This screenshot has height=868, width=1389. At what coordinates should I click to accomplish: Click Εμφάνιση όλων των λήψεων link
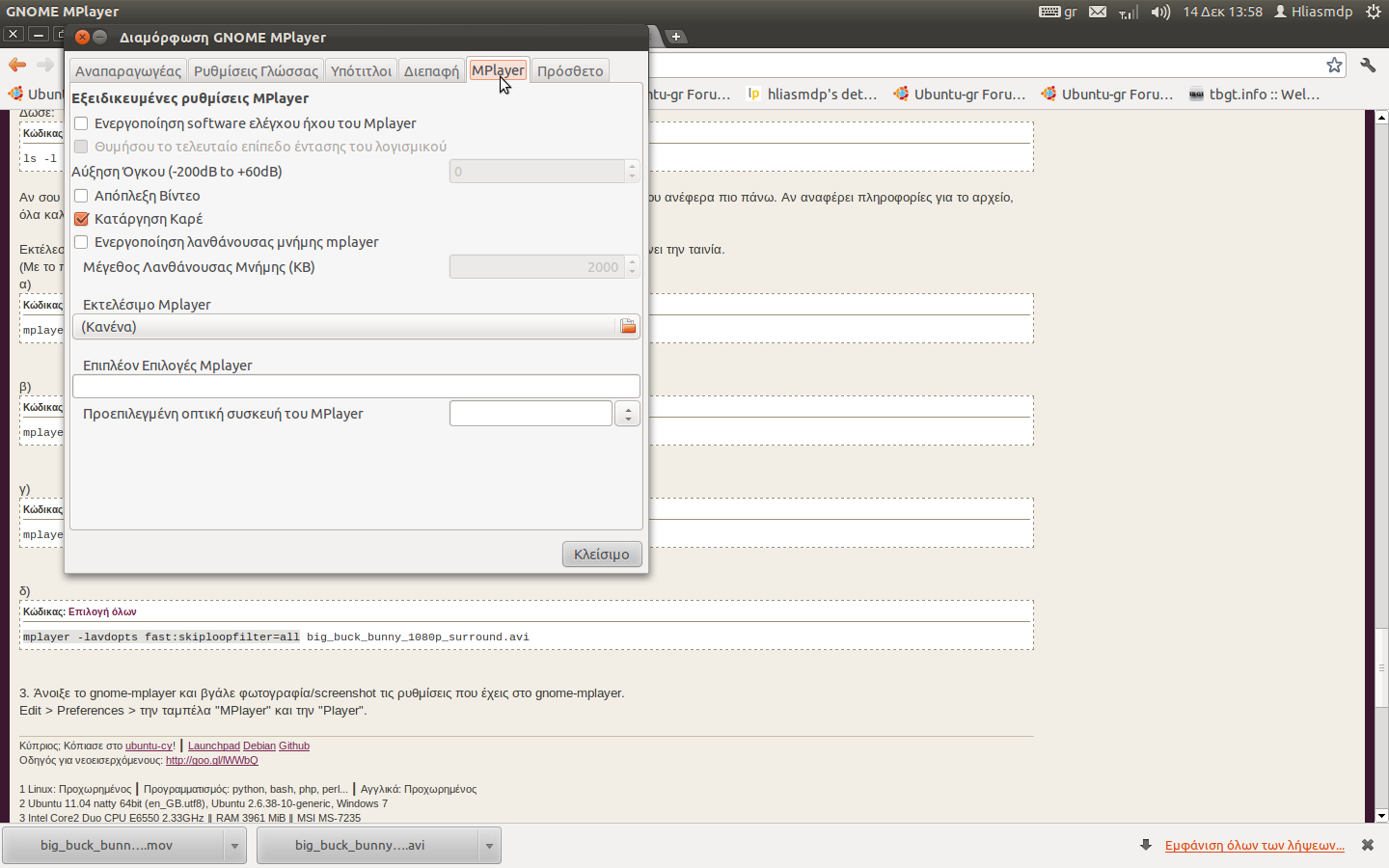pyautogui.click(x=1255, y=845)
